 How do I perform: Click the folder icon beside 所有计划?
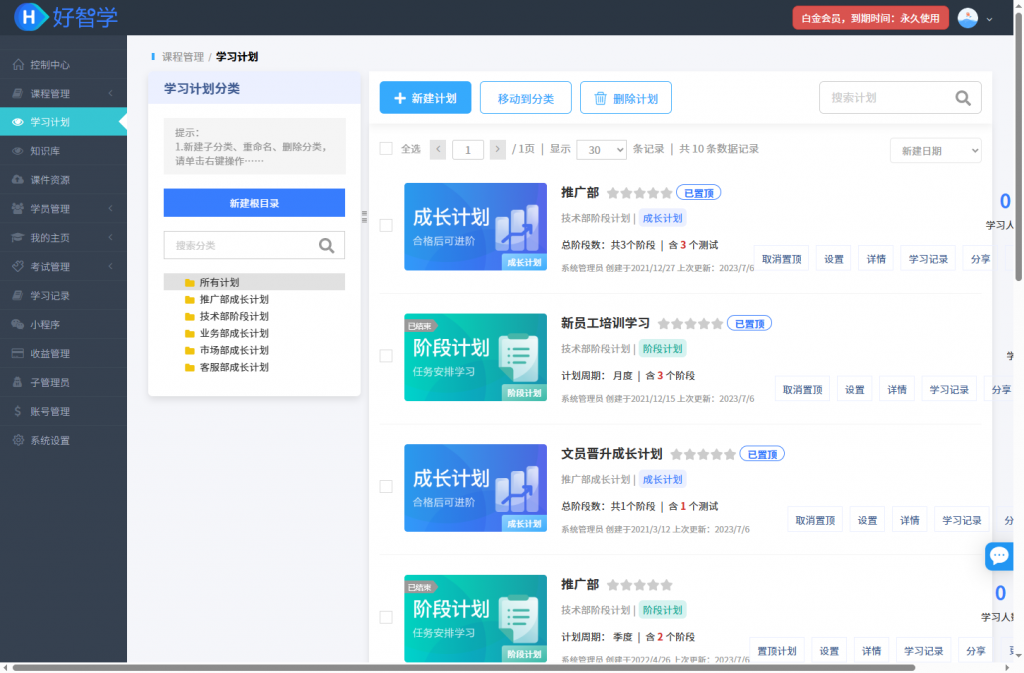(x=189, y=283)
